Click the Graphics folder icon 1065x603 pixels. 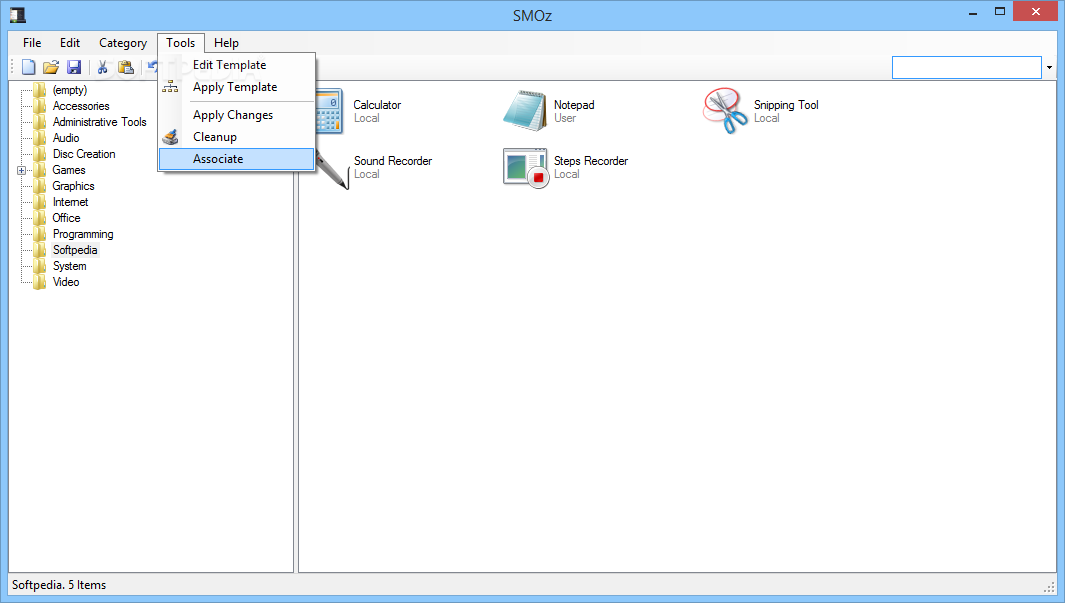point(40,186)
